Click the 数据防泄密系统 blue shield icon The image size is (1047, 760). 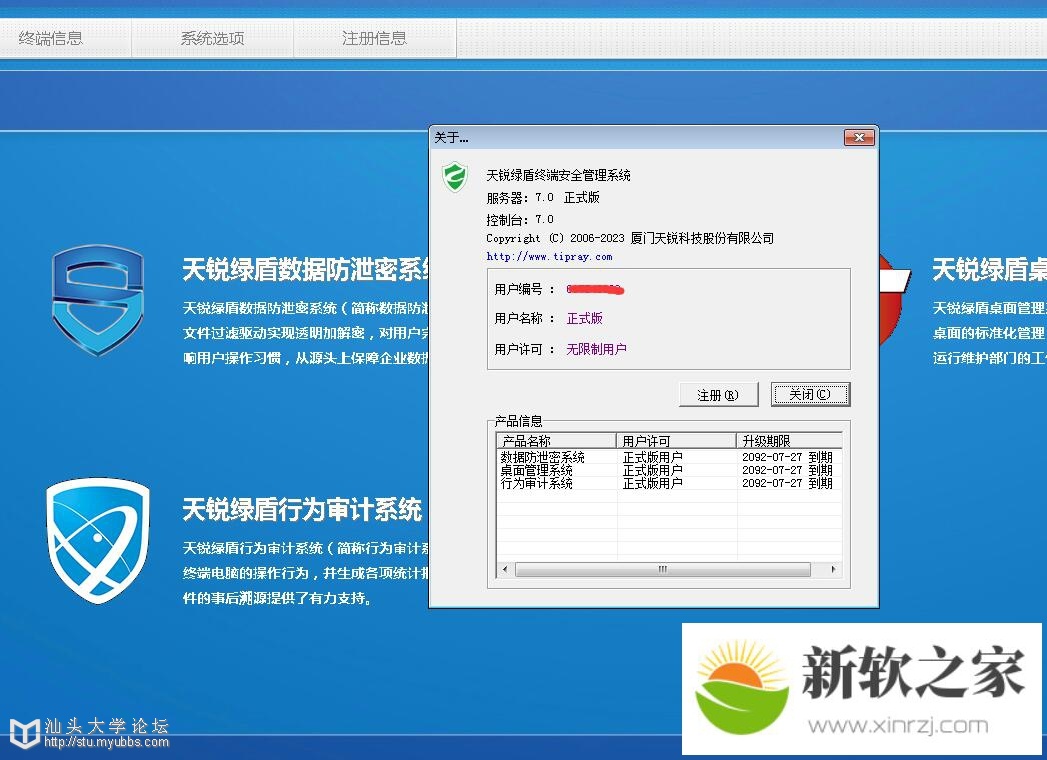pyautogui.click(x=98, y=300)
